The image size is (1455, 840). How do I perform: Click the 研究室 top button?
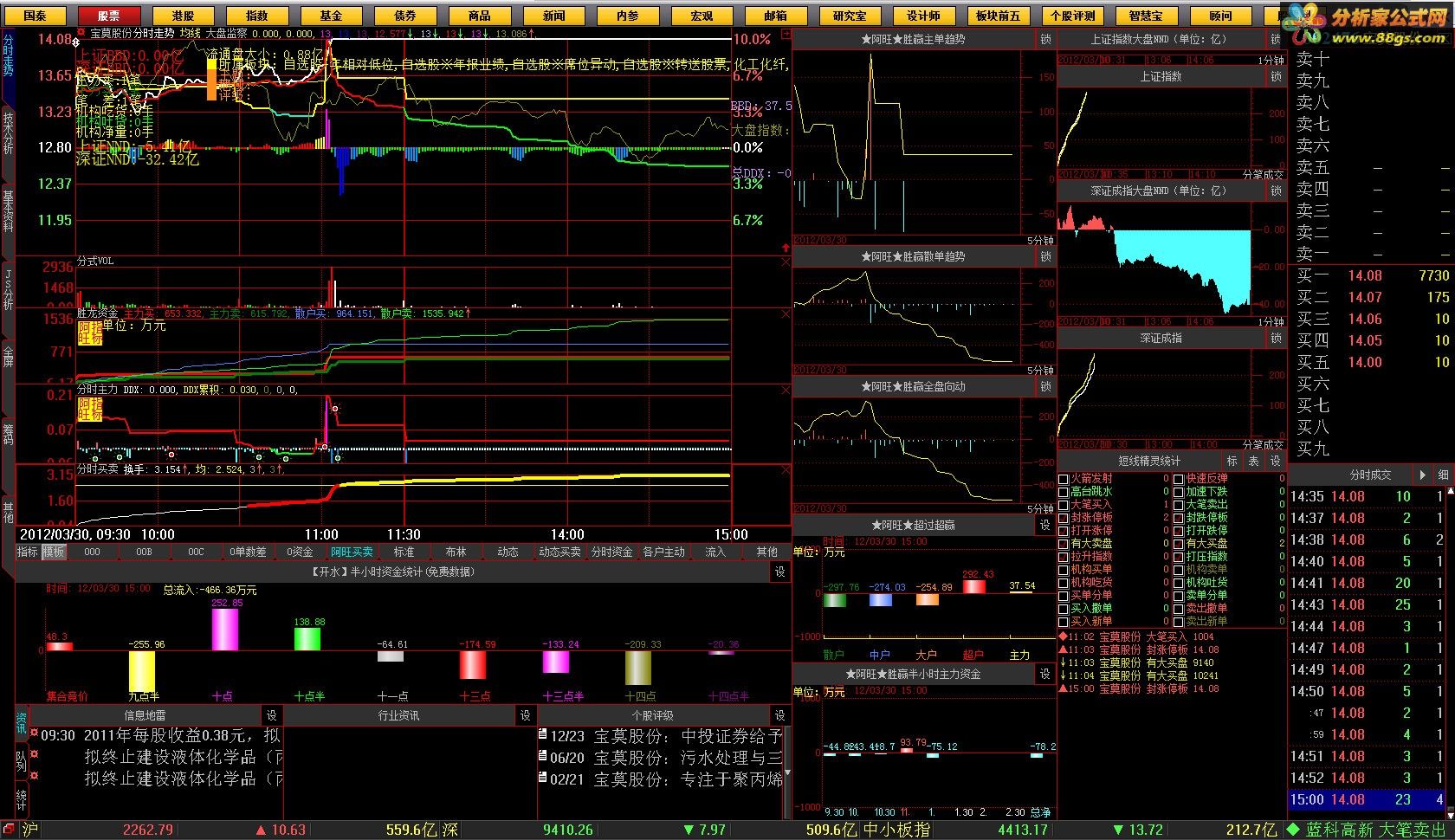click(x=850, y=16)
